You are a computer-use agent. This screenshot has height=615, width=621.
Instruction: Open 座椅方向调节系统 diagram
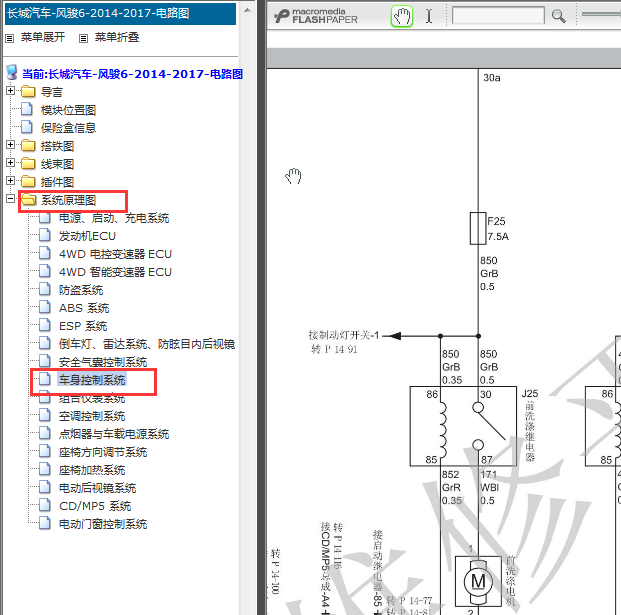pos(103,452)
